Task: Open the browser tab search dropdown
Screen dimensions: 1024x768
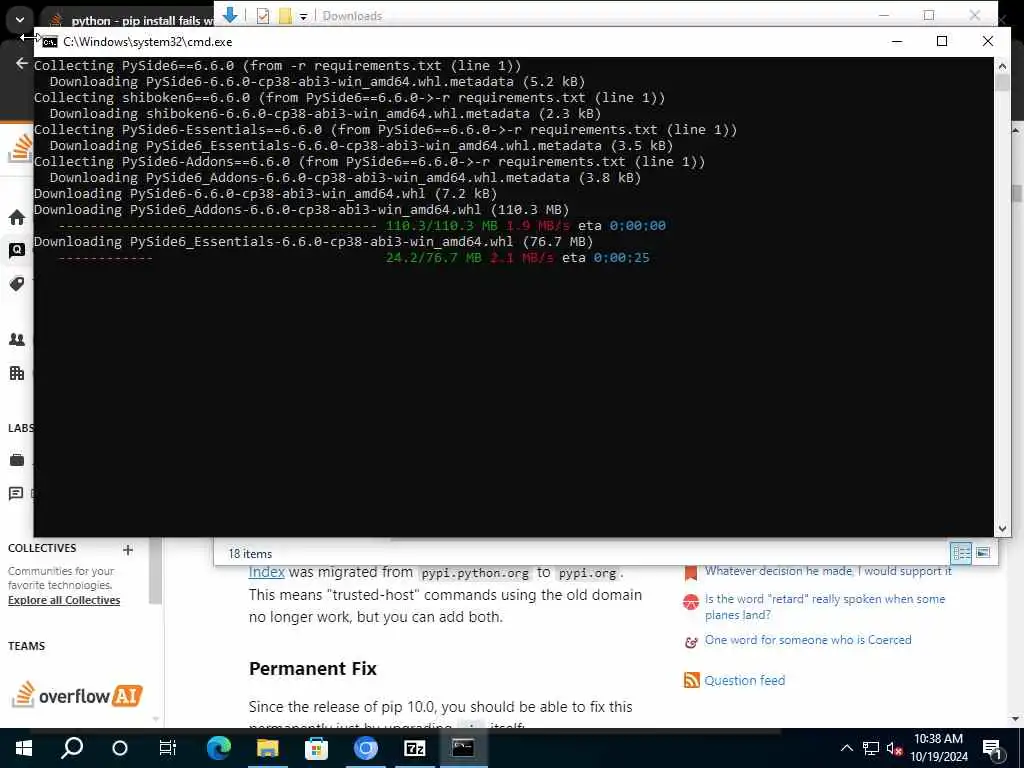Action: 20,20
